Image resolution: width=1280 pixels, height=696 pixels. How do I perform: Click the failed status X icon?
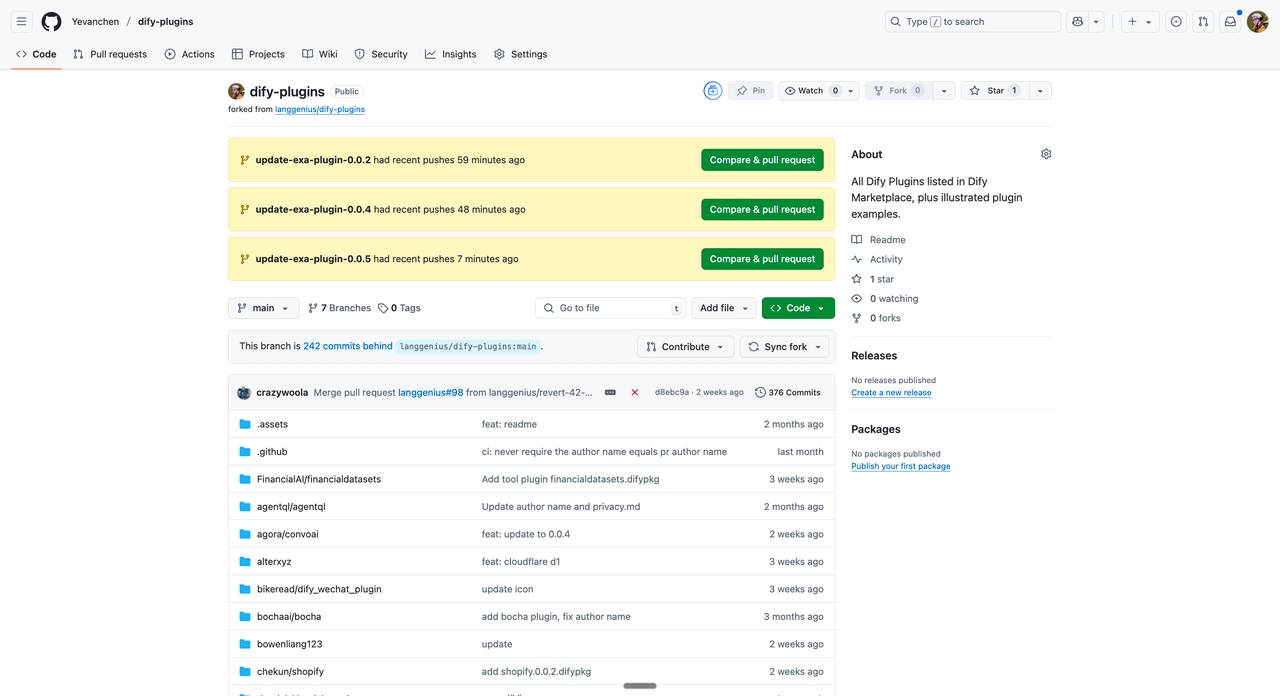pos(634,393)
